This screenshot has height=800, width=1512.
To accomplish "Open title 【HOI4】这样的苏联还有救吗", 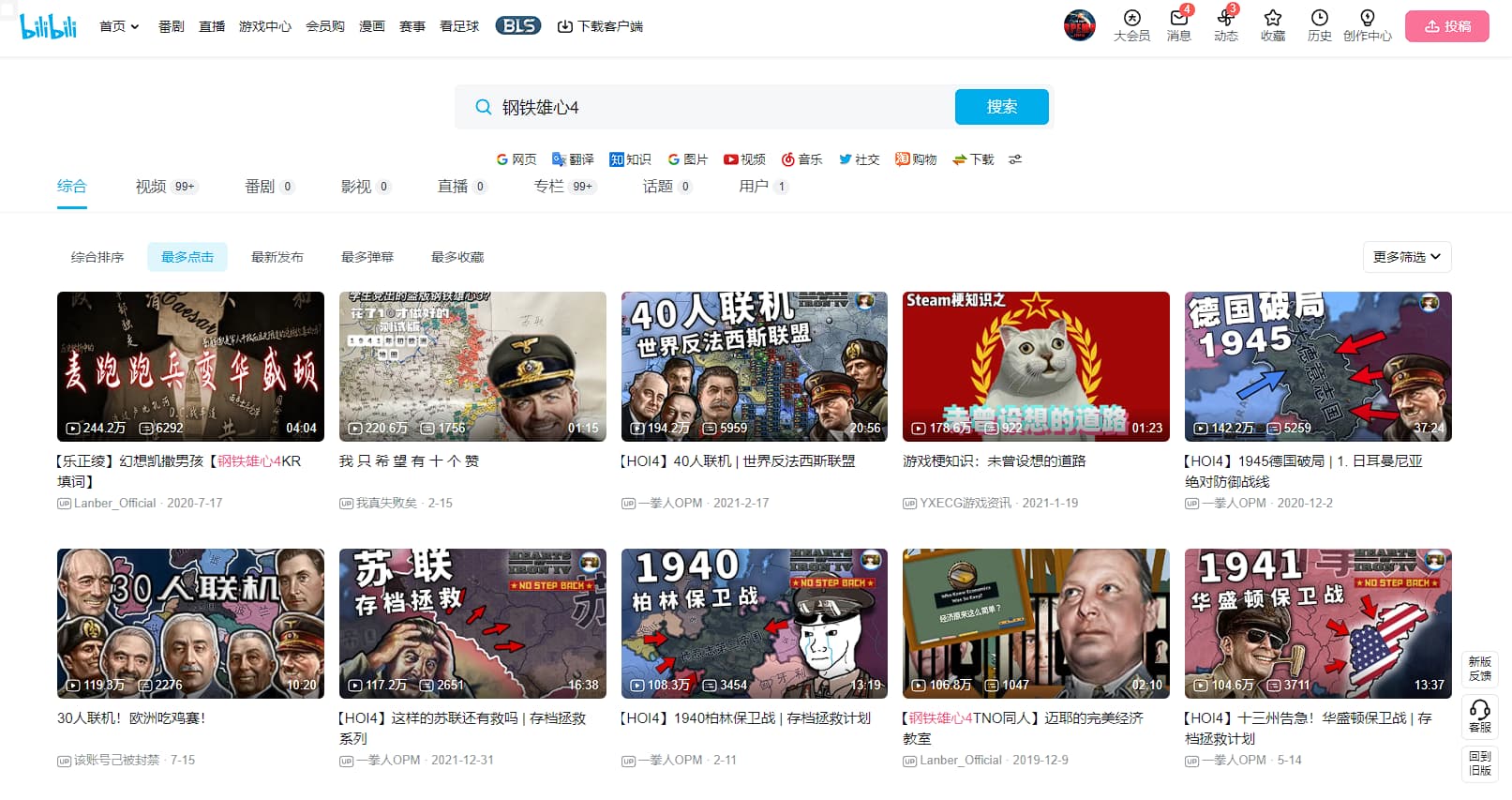I will click(x=462, y=728).
